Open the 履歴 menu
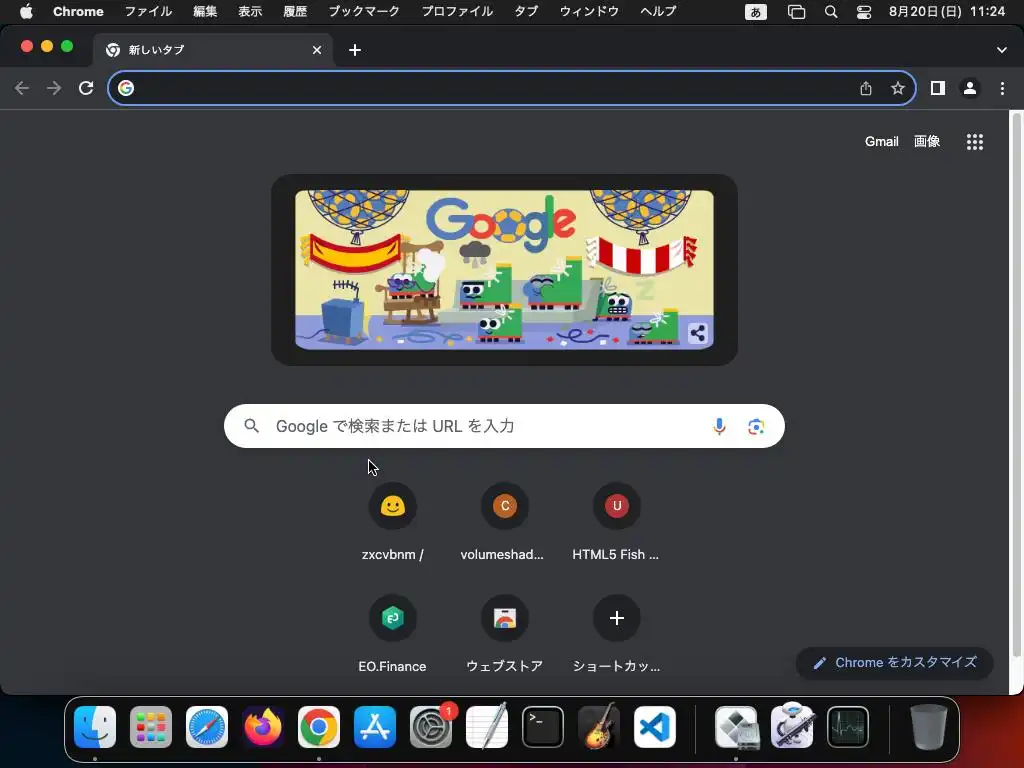This screenshot has height=768, width=1024. [x=295, y=11]
